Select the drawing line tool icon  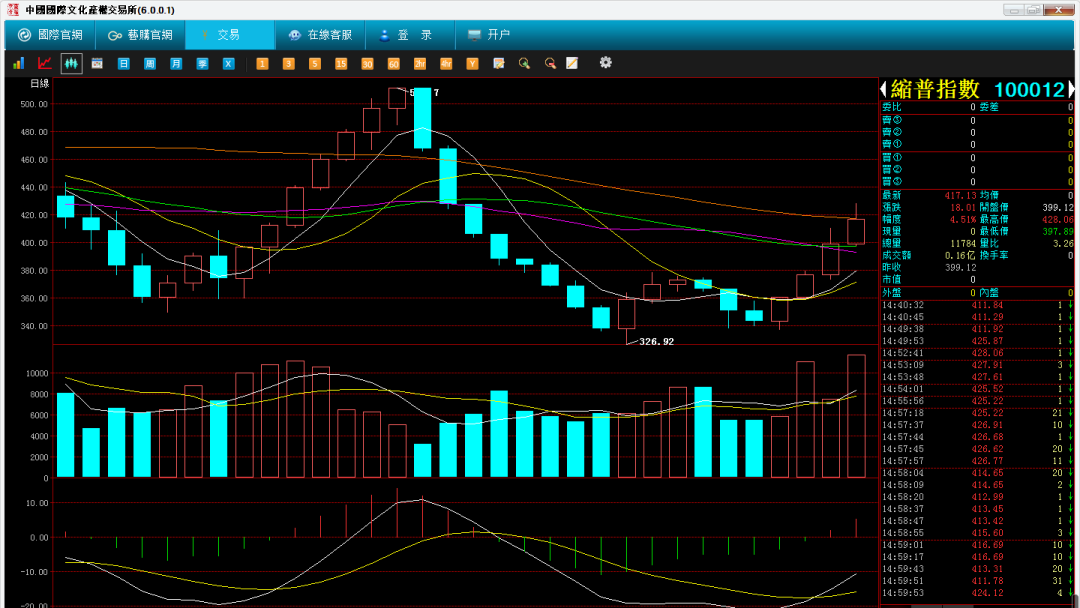point(572,63)
